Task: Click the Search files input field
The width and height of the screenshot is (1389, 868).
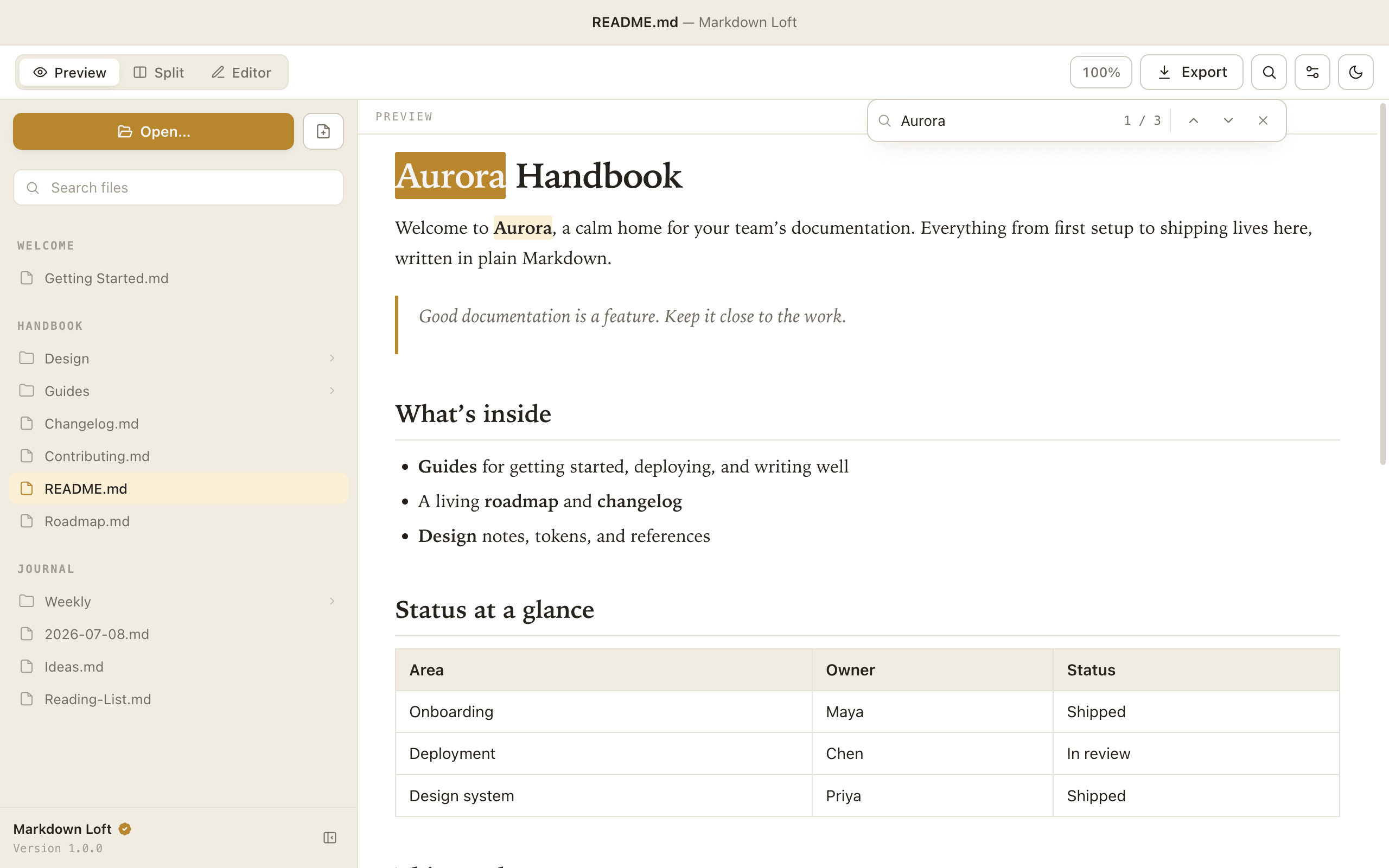Action: [179, 188]
